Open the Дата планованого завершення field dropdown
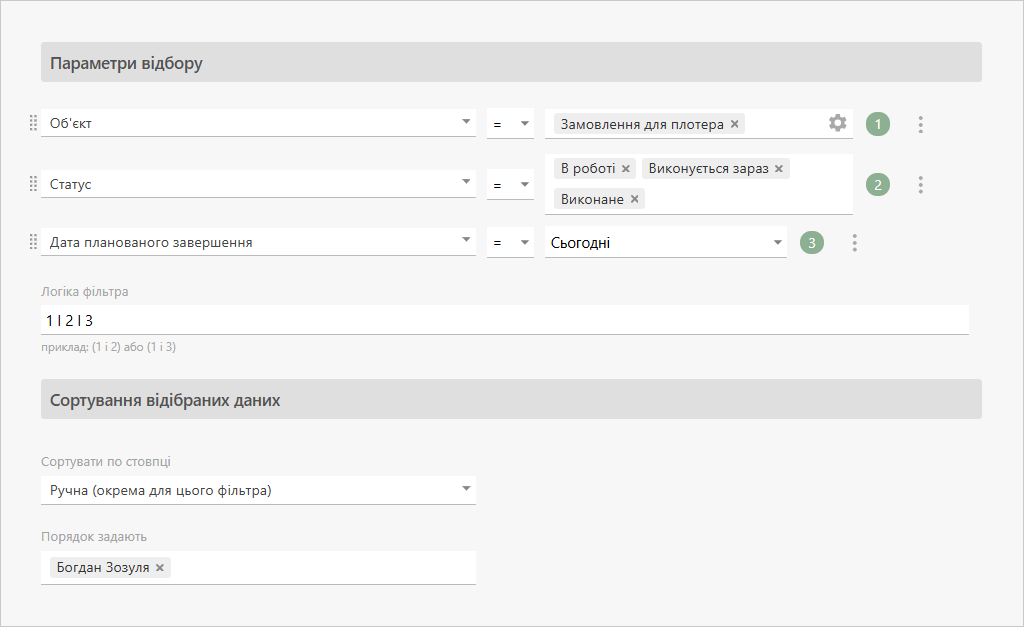 tap(258, 242)
